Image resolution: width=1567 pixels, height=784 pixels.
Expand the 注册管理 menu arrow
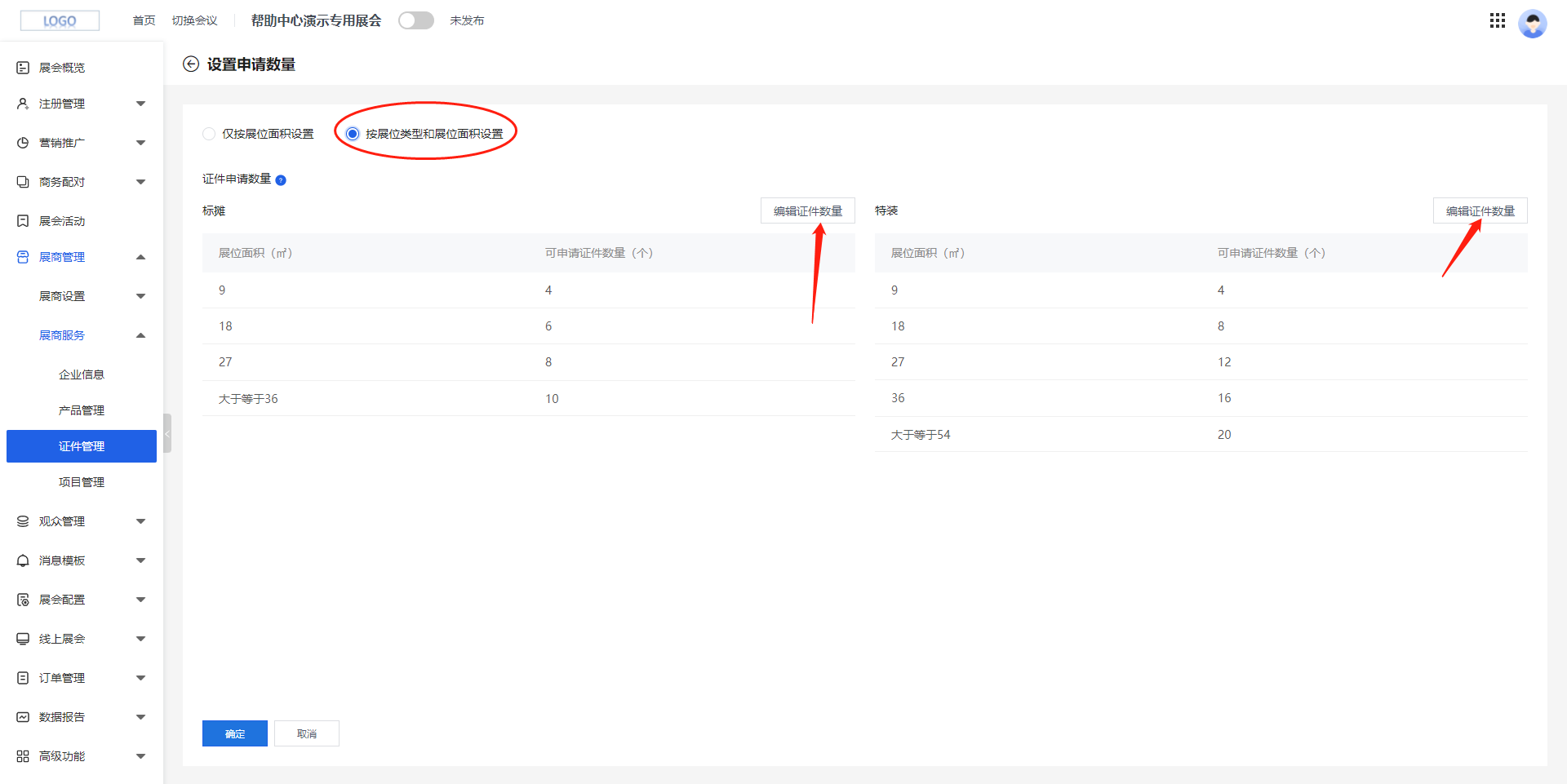click(x=140, y=104)
